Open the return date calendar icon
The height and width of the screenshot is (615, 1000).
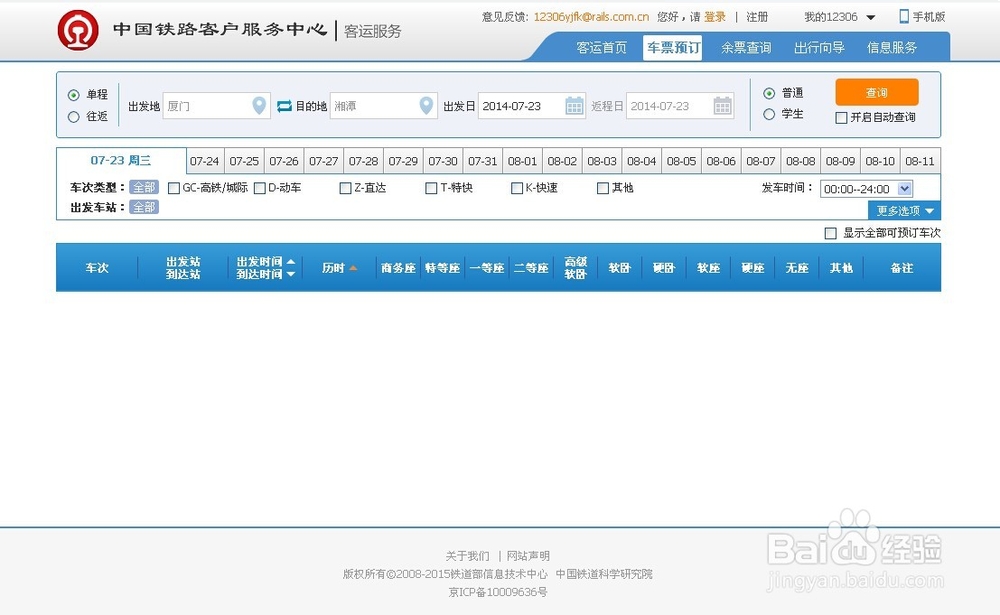coord(722,105)
